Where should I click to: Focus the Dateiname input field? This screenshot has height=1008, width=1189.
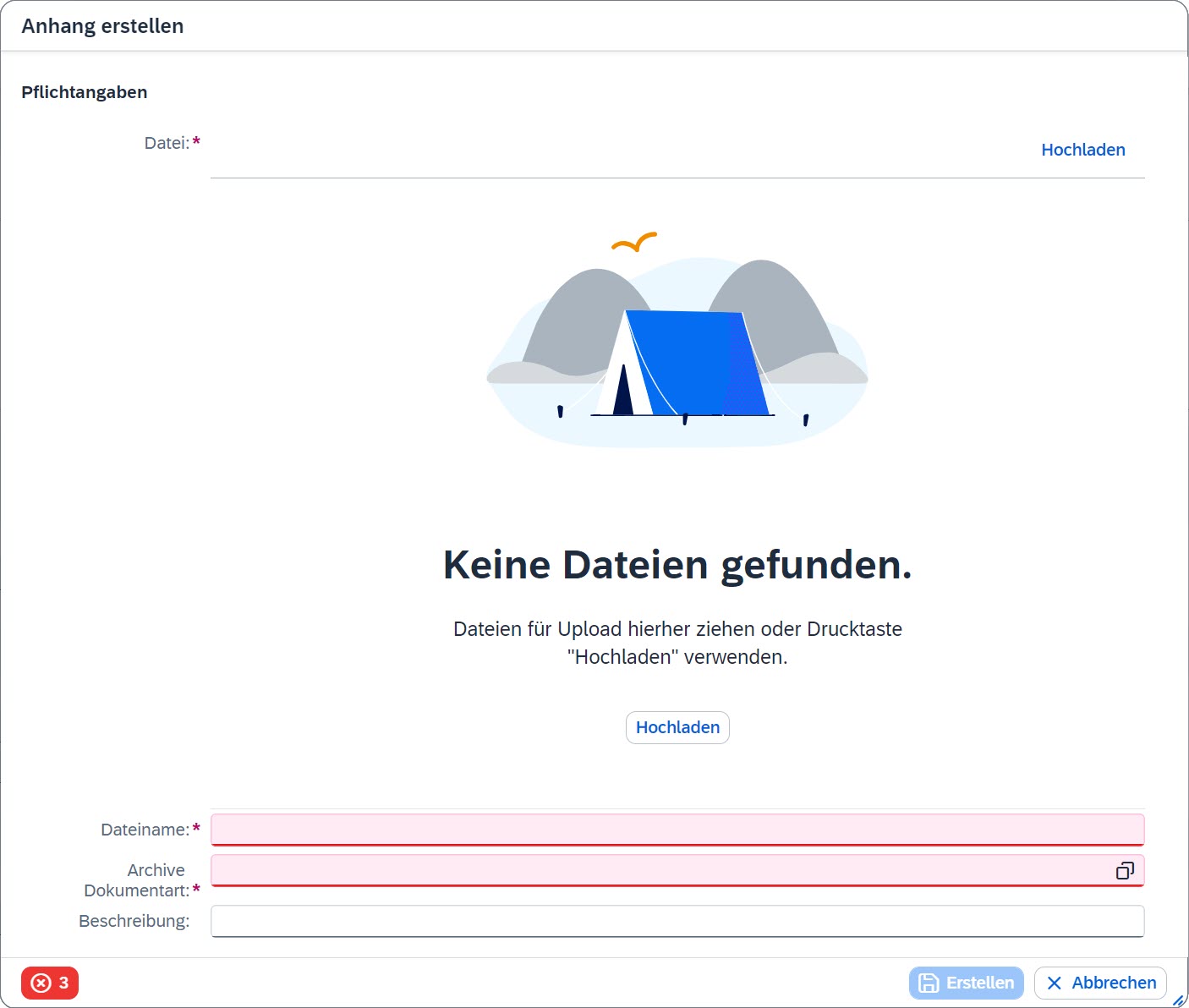tap(677, 830)
